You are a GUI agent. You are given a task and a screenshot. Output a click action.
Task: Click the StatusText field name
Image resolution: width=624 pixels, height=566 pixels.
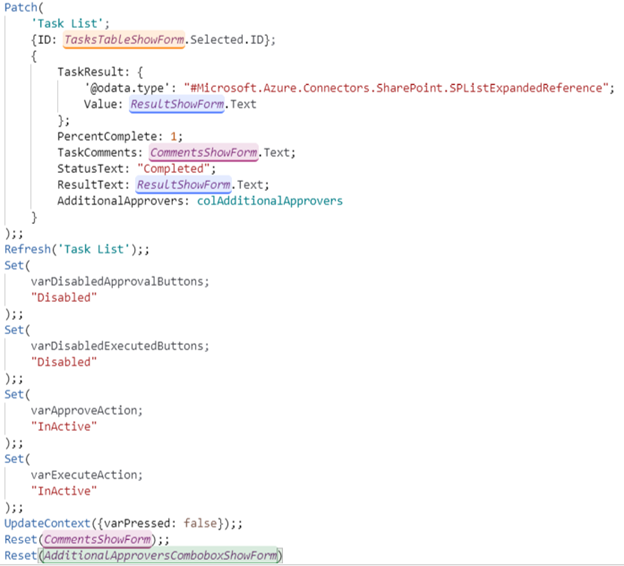tap(90, 168)
